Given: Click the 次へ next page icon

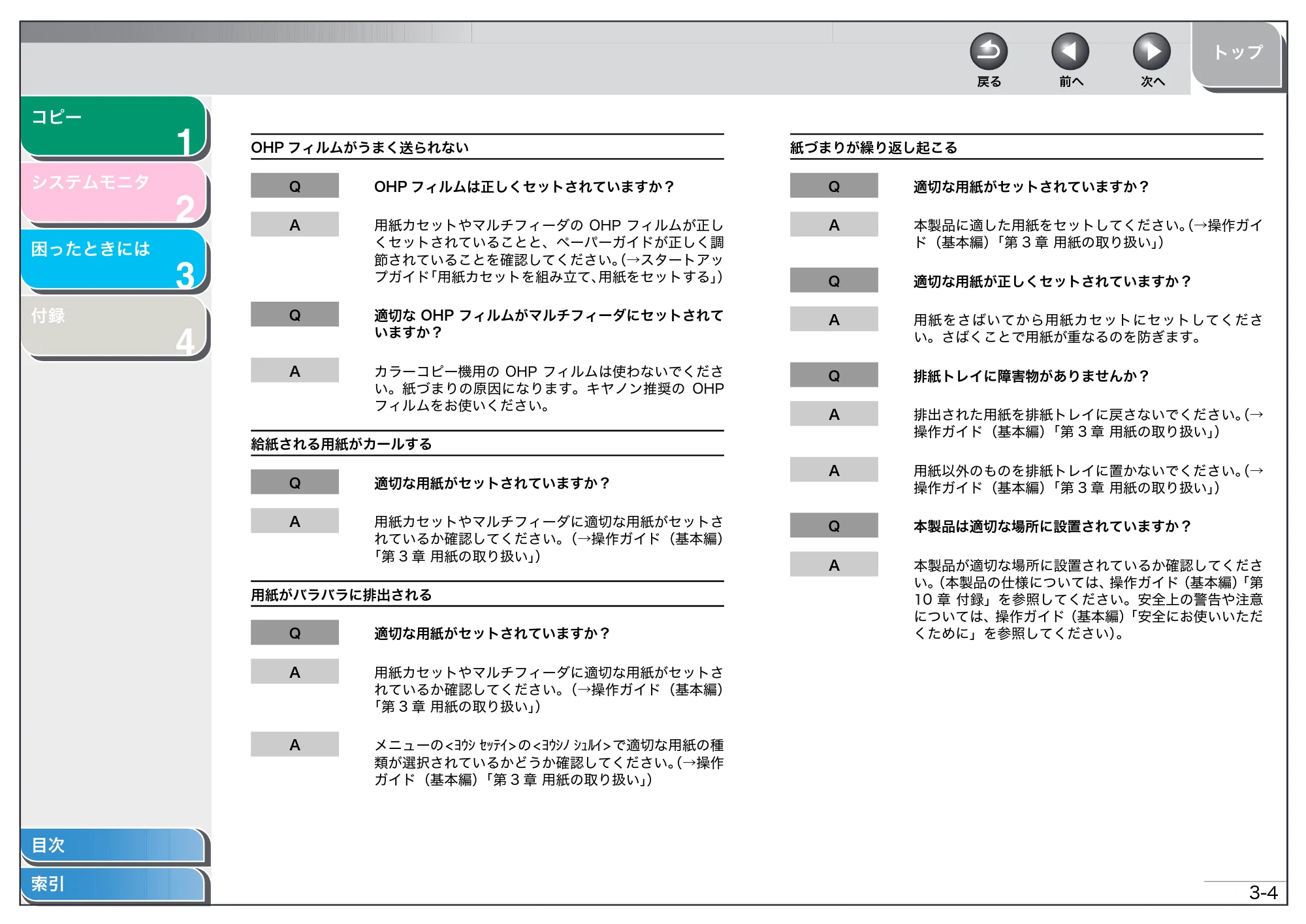Looking at the screenshot, I should [x=1152, y=52].
